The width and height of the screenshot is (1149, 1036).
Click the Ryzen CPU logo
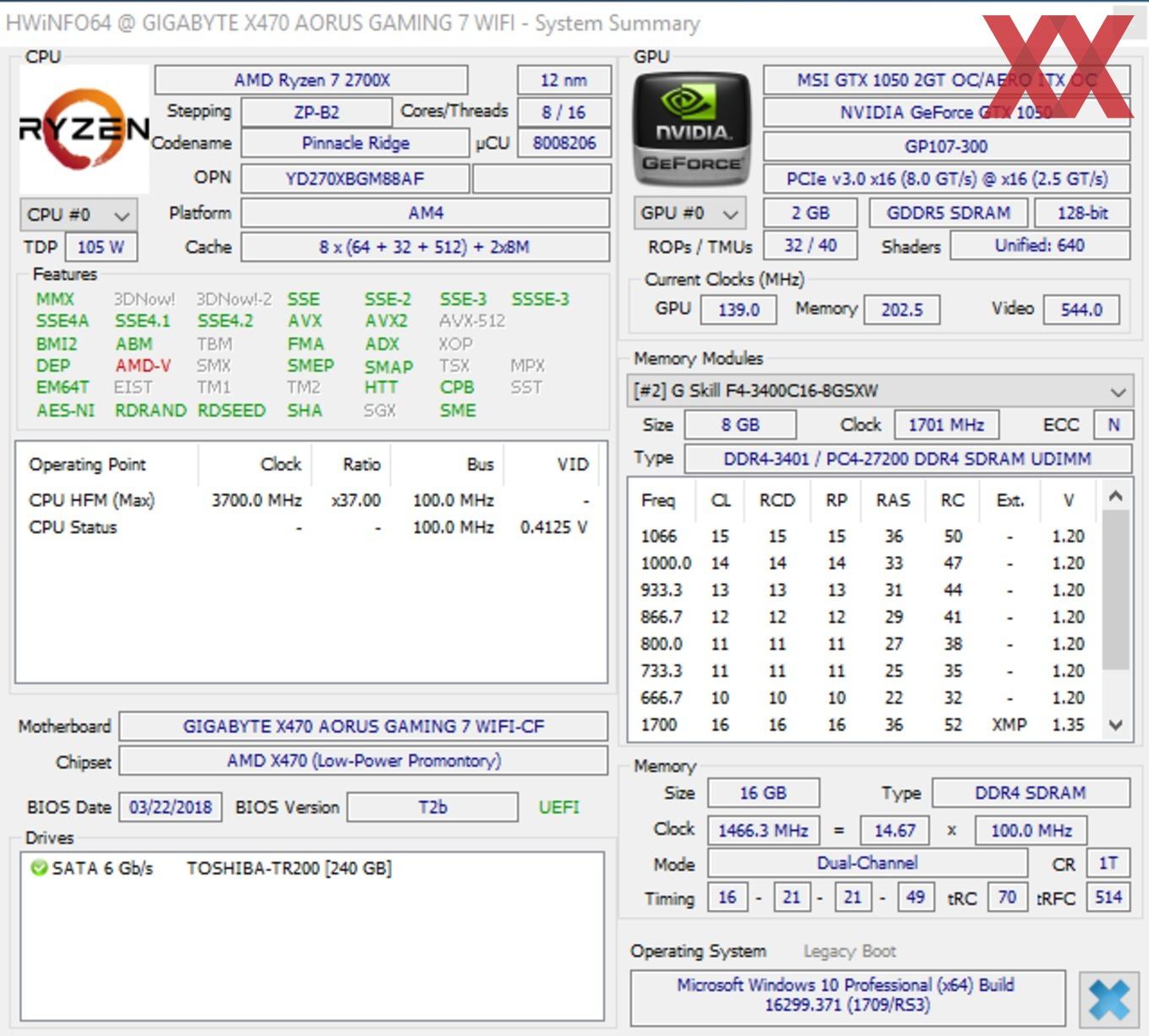coord(84,129)
